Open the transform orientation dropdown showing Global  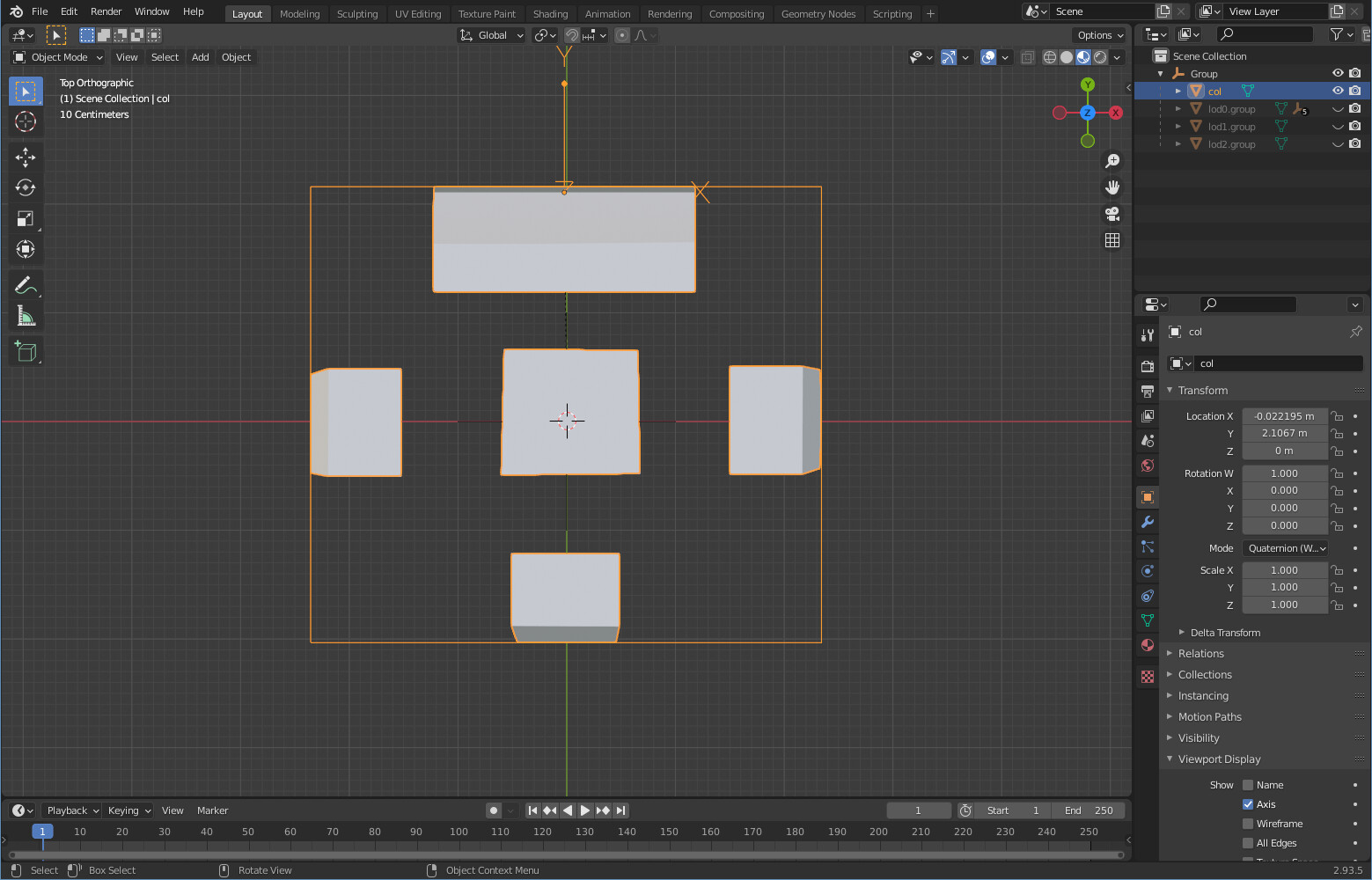point(491,35)
